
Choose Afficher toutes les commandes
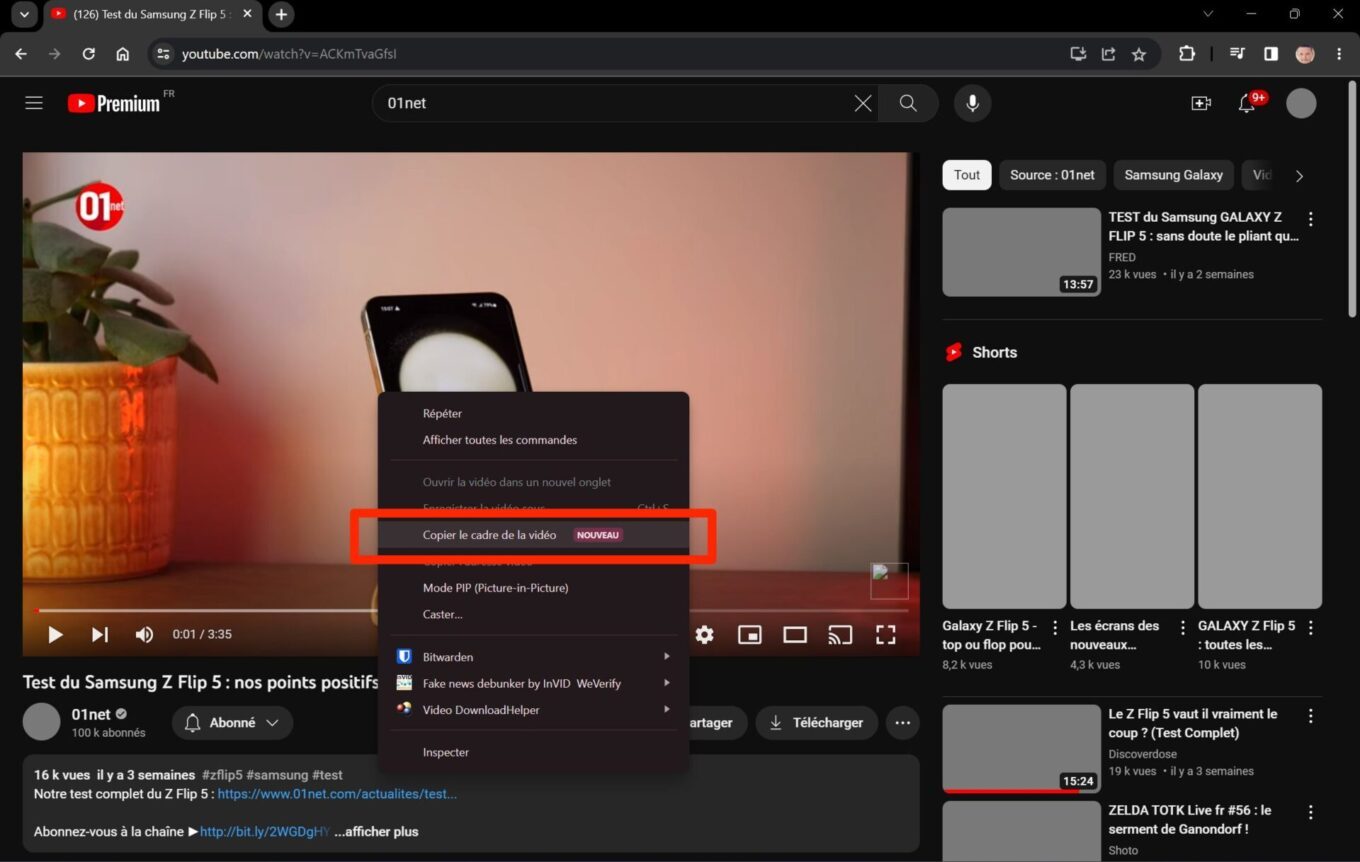click(534, 440)
